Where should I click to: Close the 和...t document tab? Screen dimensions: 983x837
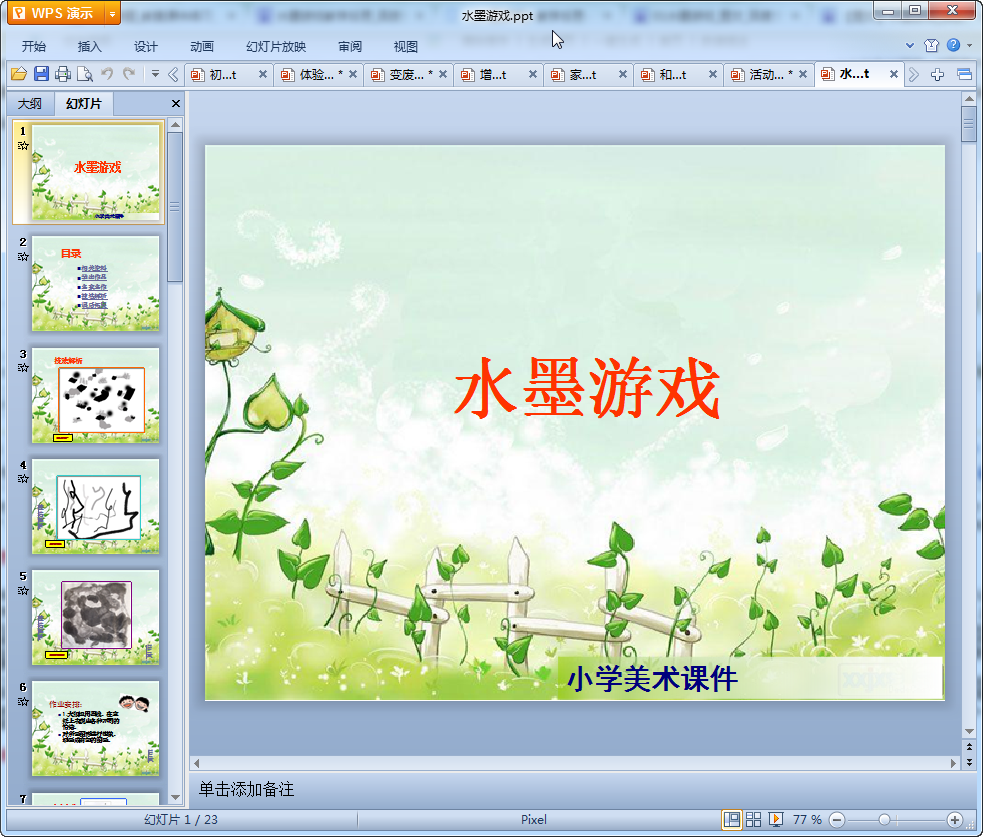[713, 75]
